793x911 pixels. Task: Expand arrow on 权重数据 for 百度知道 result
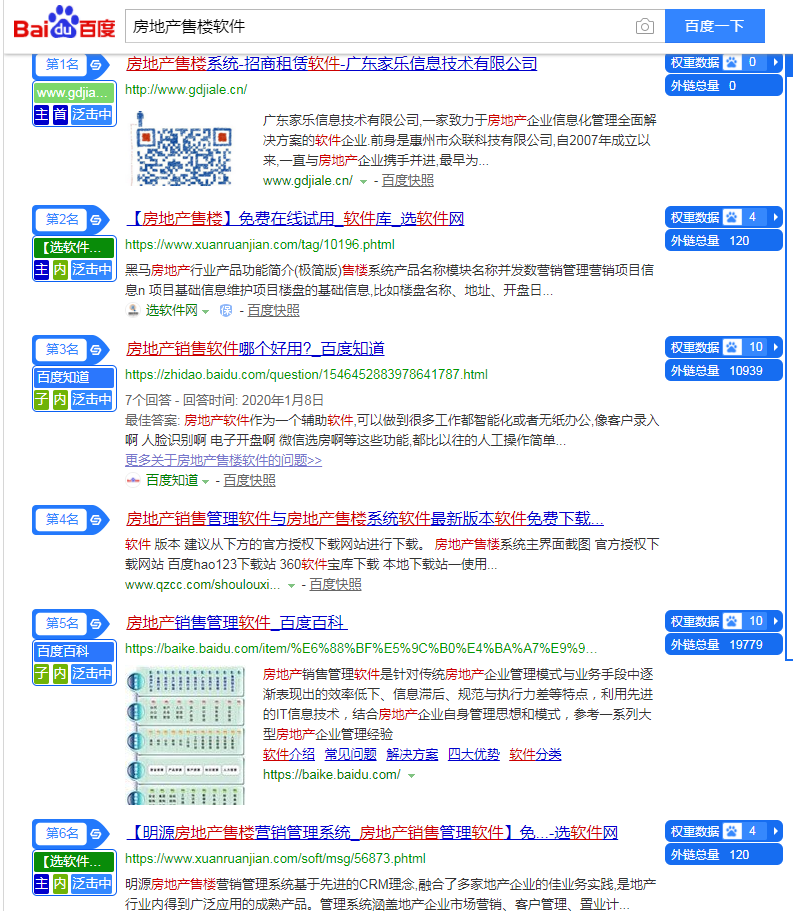(775, 347)
